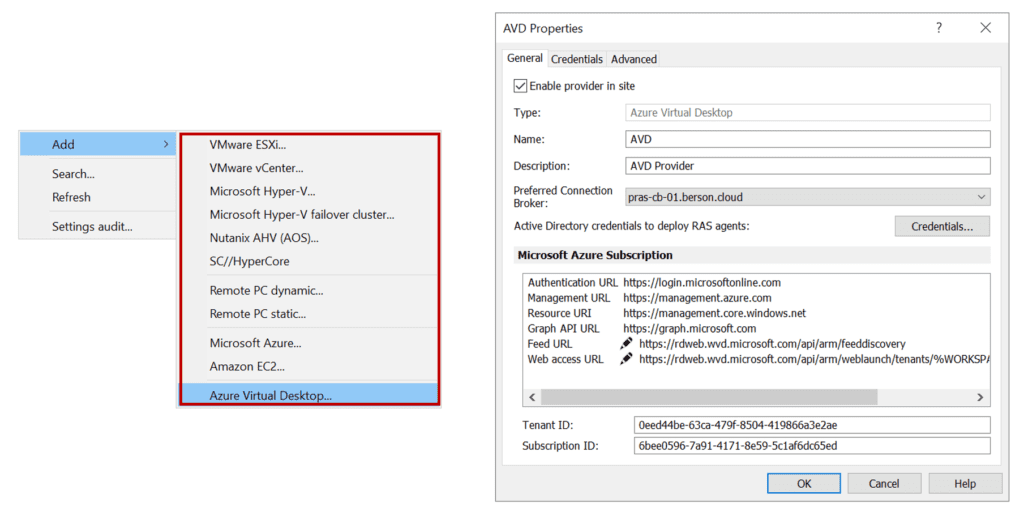Expand the Add submenu arrow
This screenshot has width=1024, height=511.
(166, 145)
